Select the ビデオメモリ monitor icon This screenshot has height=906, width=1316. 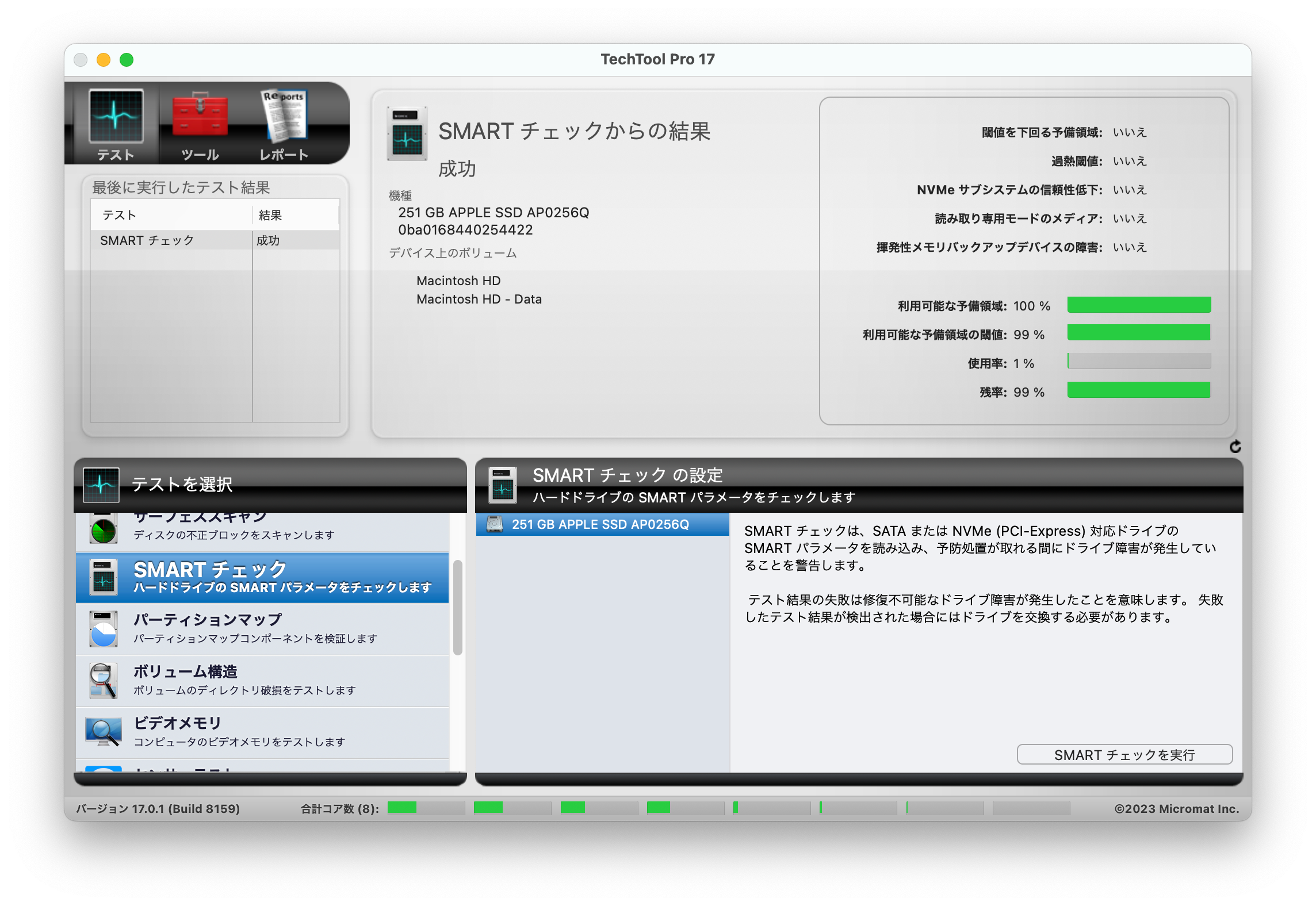point(104,732)
